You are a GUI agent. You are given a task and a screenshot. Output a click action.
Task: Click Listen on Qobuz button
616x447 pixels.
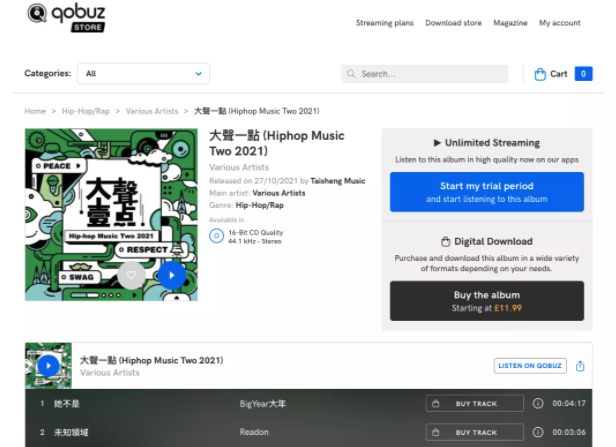tap(530, 366)
